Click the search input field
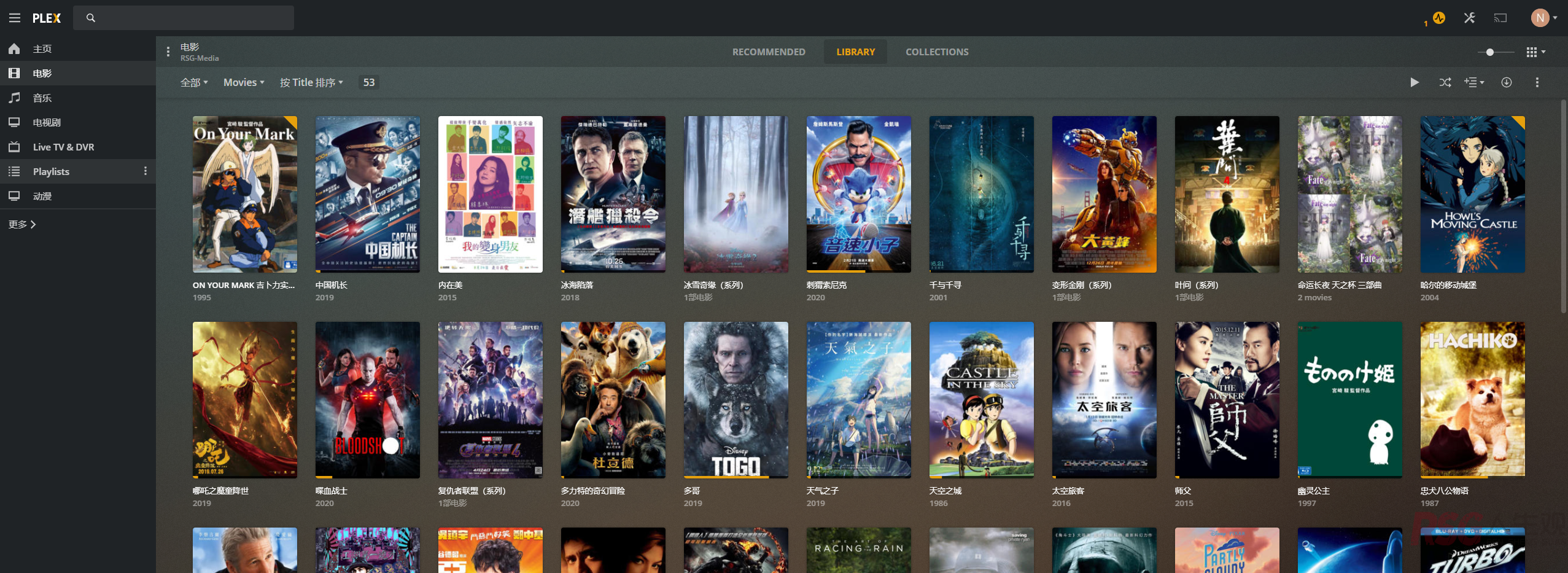Screen dimensions: 1568x573 tap(184, 18)
